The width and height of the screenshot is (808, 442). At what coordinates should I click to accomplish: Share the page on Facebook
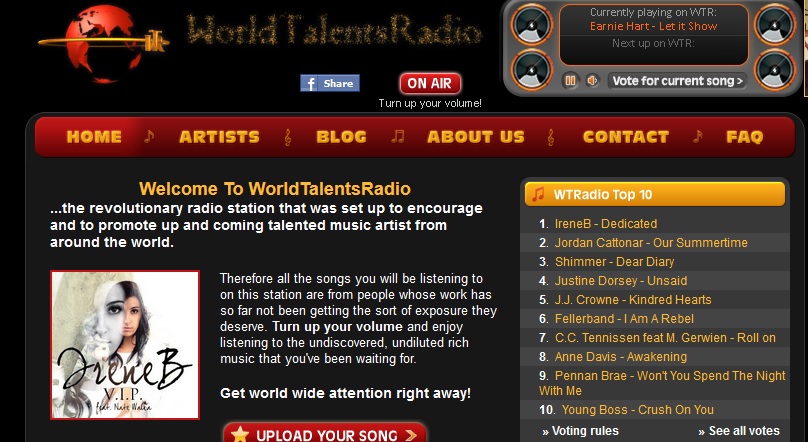330,83
